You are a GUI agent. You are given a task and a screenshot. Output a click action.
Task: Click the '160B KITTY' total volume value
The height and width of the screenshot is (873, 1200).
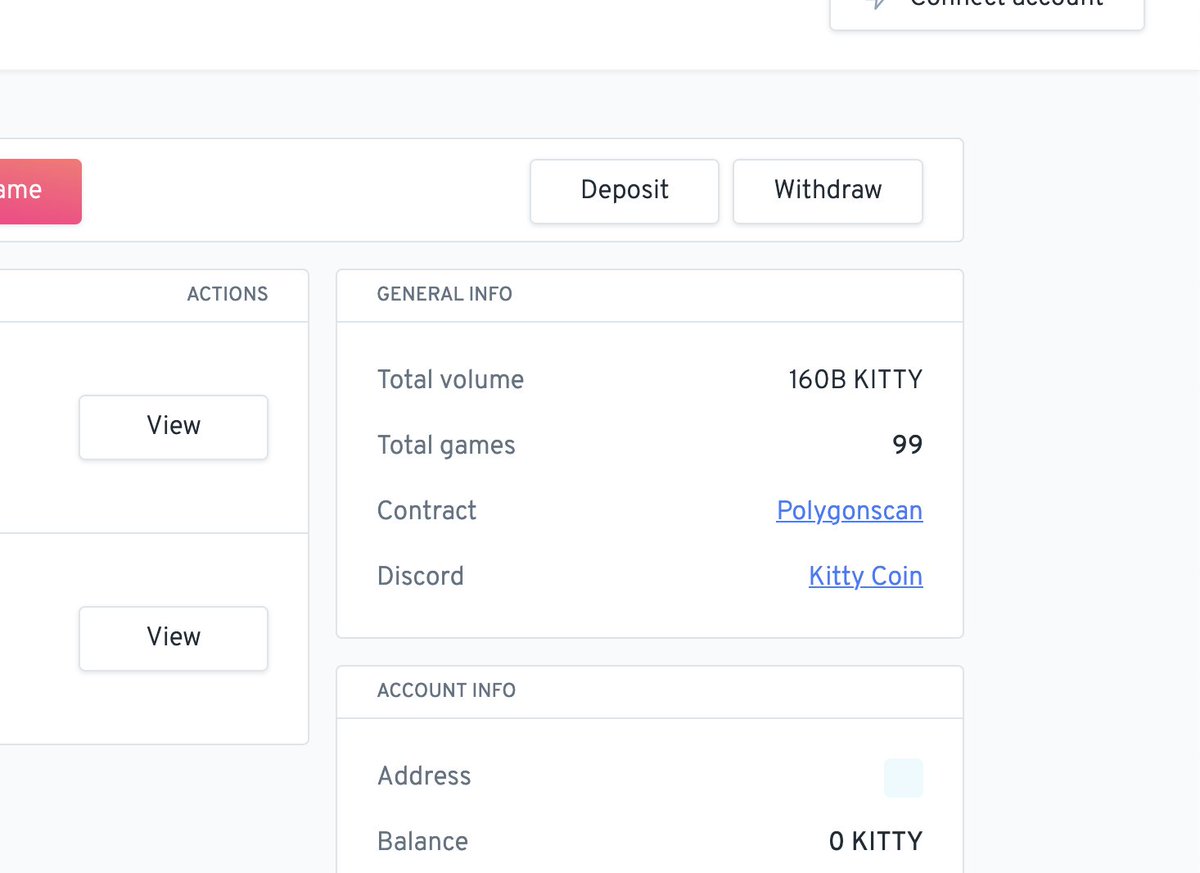click(x=855, y=380)
